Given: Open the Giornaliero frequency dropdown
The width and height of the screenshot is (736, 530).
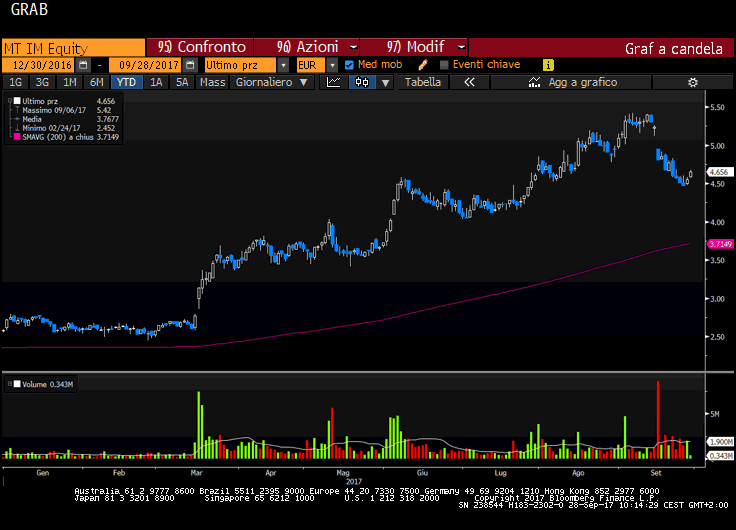Looking at the screenshot, I should click(305, 82).
